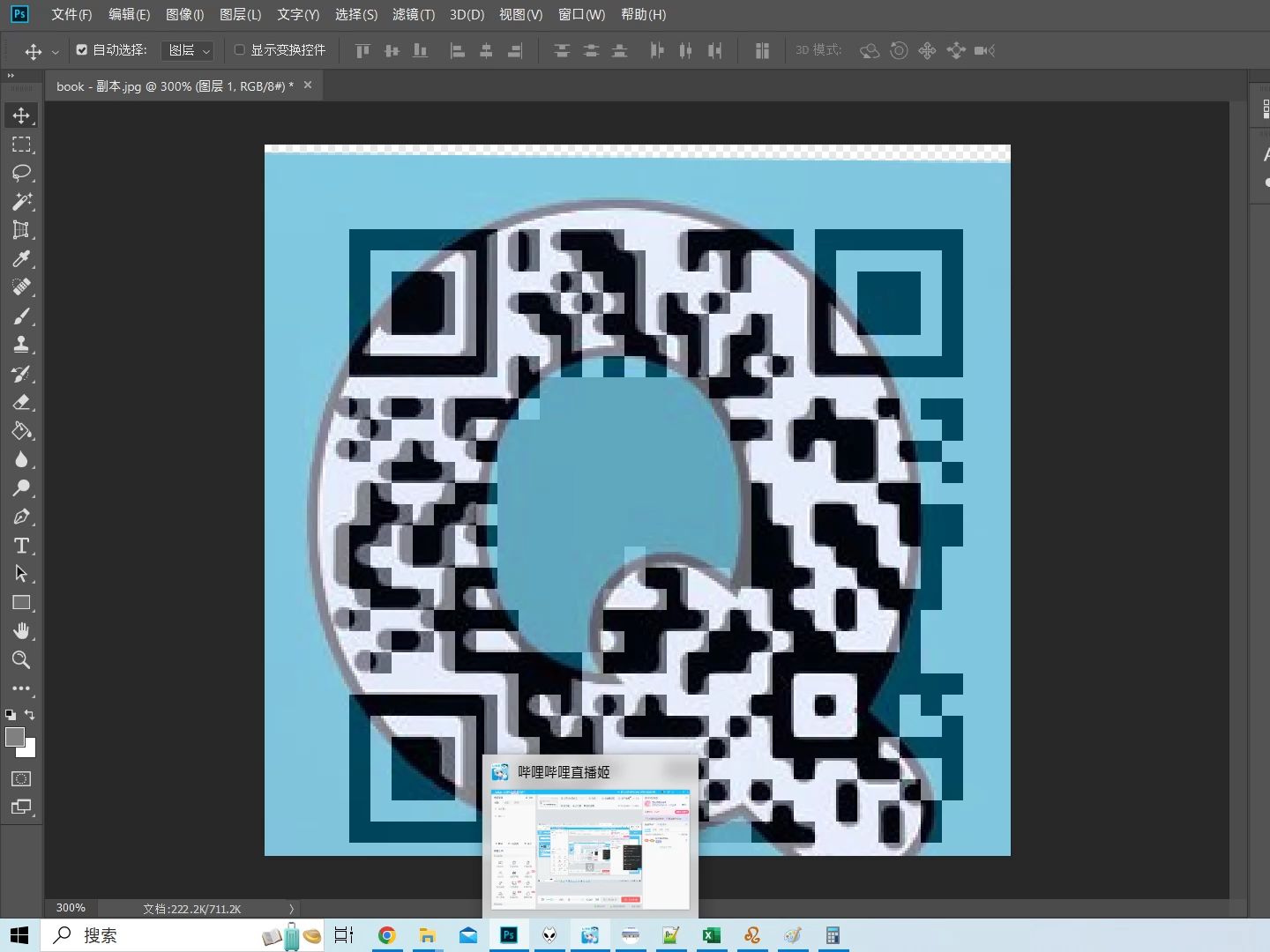Select the Healing Brush tool
The height and width of the screenshot is (952, 1270).
[21, 287]
